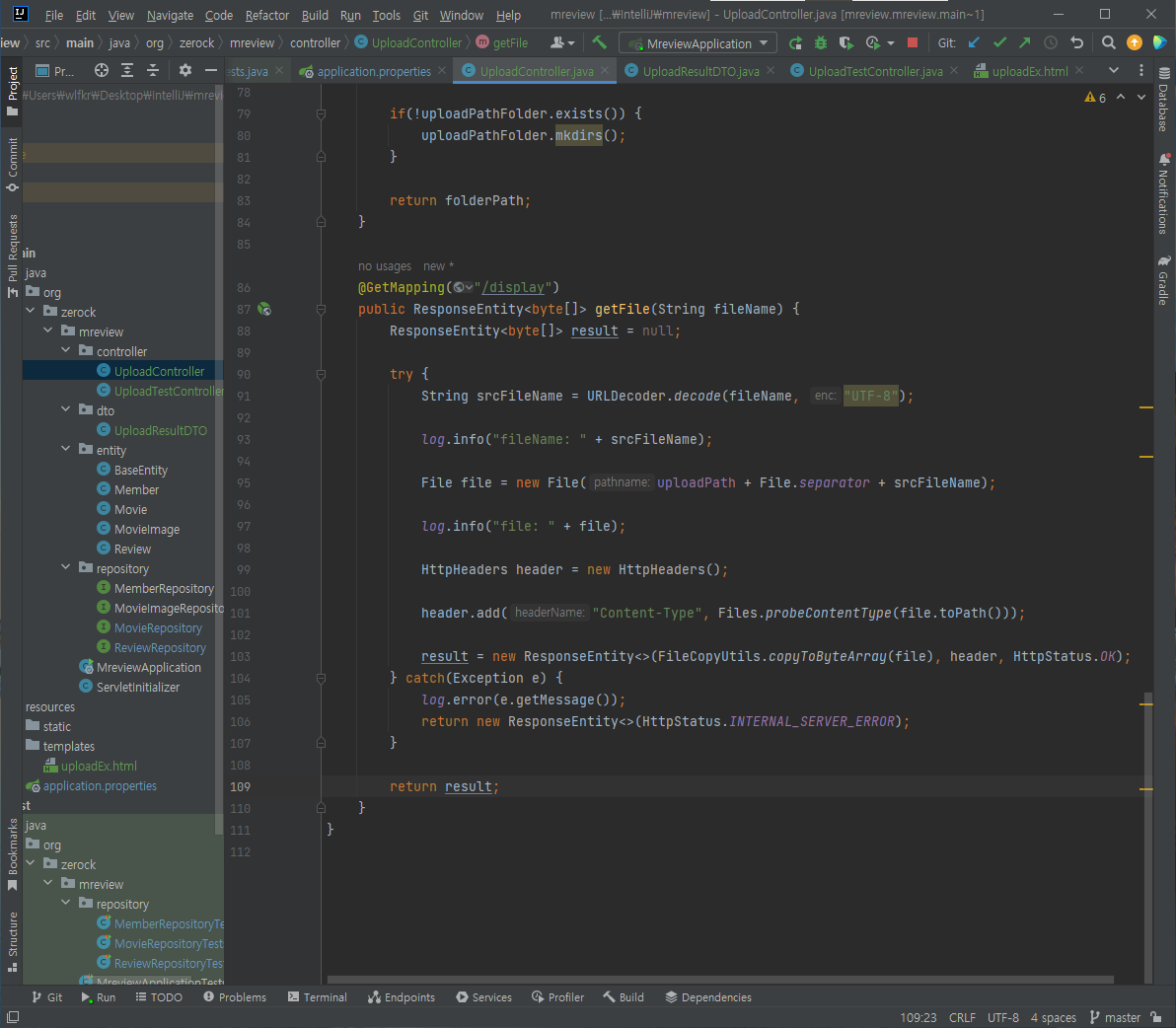Go to next highlighted error arrow
Viewport: 1176px width, 1028px height.
point(1140,97)
